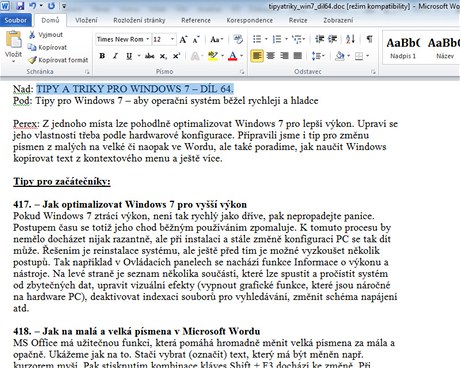Click the Kopírovat formát button

(x=59, y=60)
